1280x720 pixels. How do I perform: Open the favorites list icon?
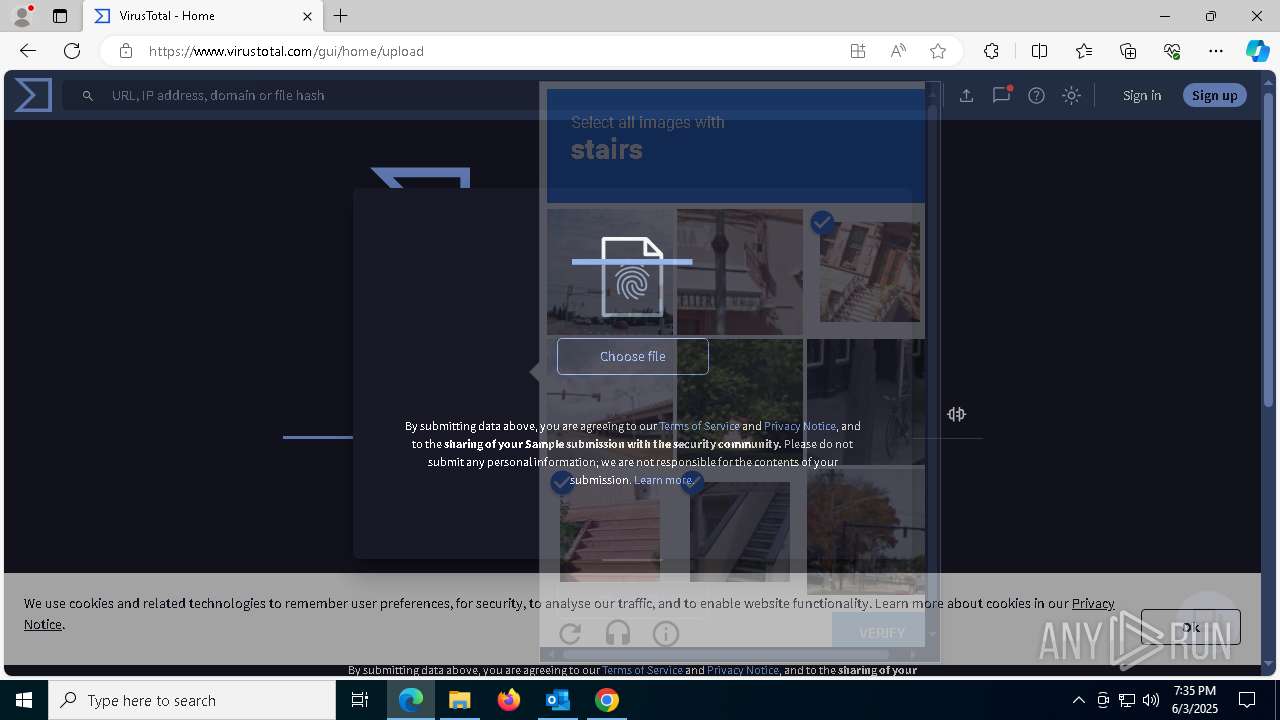click(x=1084, y=51)
